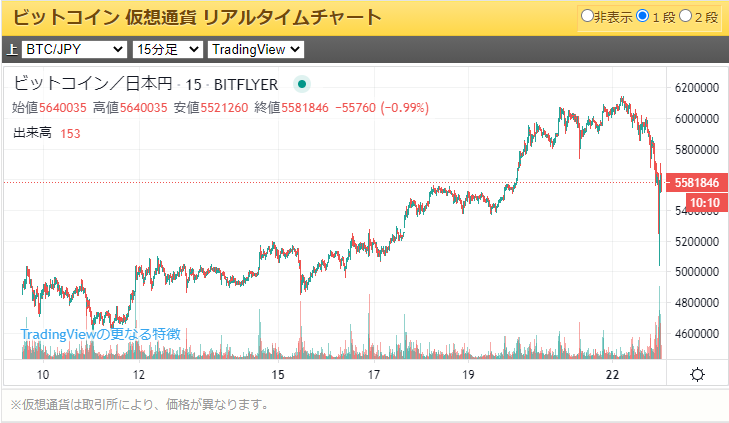Image resolution: width=729 pixels, height=423 pixels.
Task: Click date 22 on the time axis
Action: pos(613,375)
